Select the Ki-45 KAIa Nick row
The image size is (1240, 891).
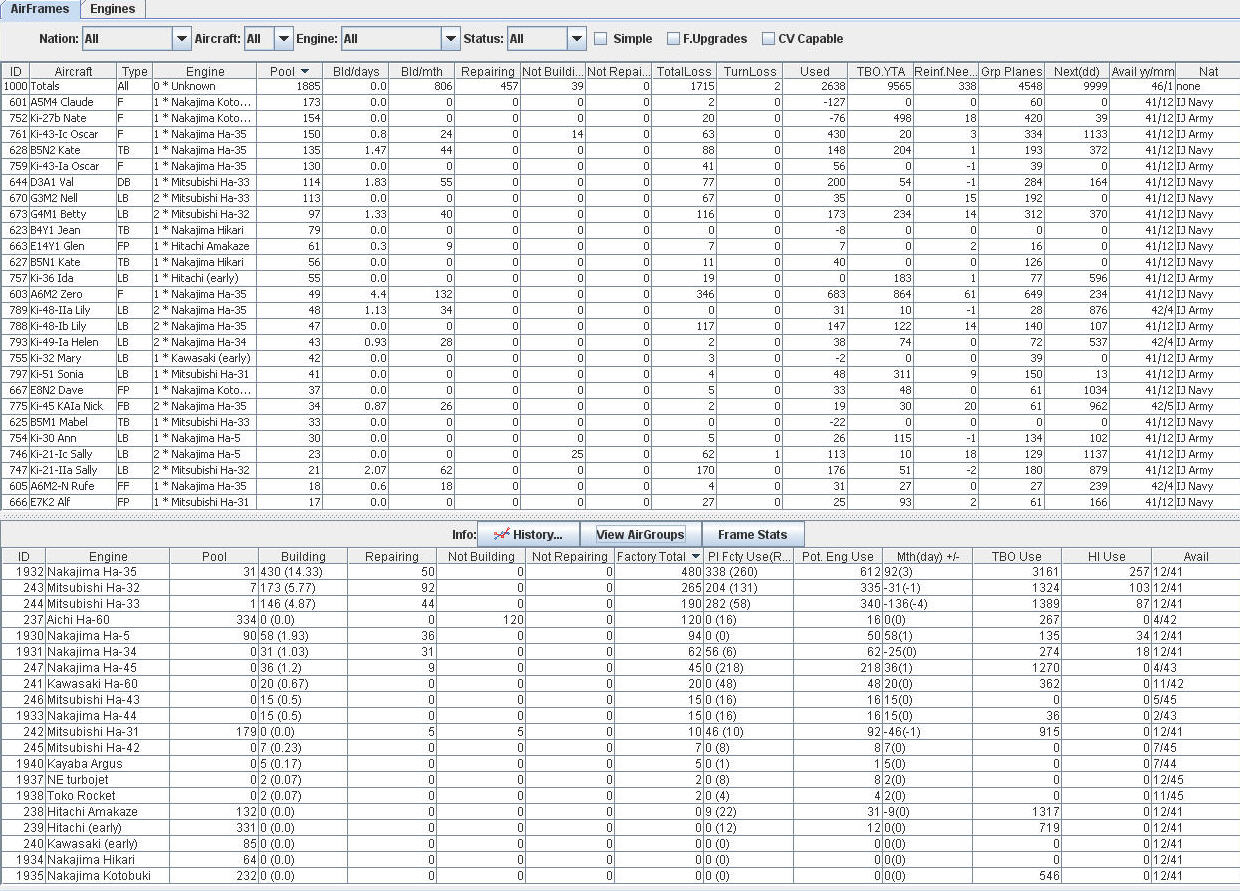pos(620,406)
